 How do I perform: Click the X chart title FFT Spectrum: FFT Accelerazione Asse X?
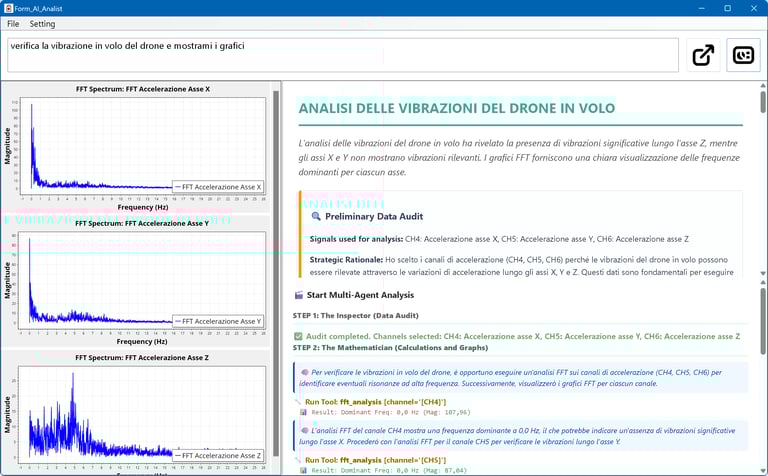pyautogui.click(x=143, y=89)
